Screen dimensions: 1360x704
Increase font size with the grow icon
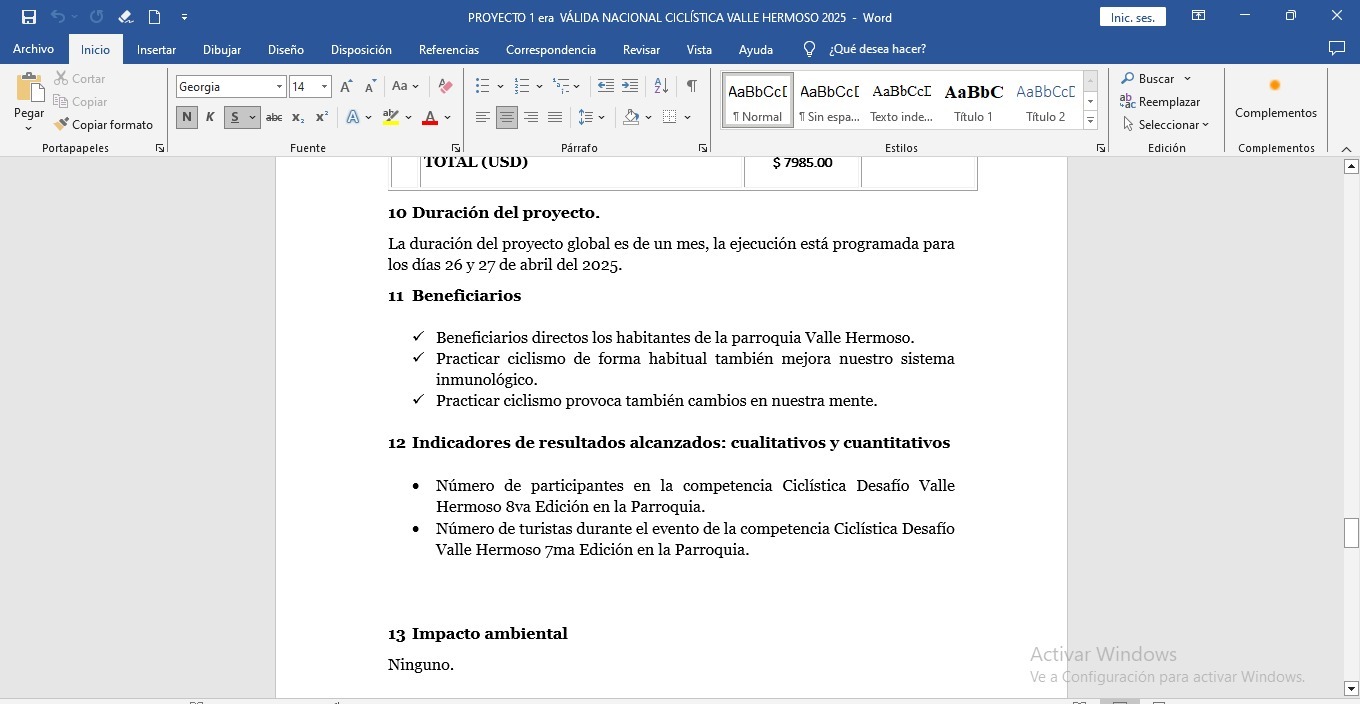[346, 87]
